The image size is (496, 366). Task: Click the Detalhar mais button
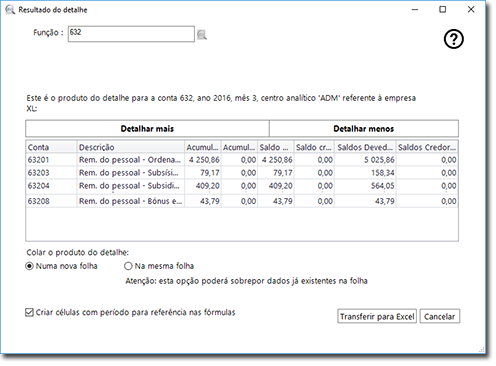pyautogui.click(x=147, y=129)
